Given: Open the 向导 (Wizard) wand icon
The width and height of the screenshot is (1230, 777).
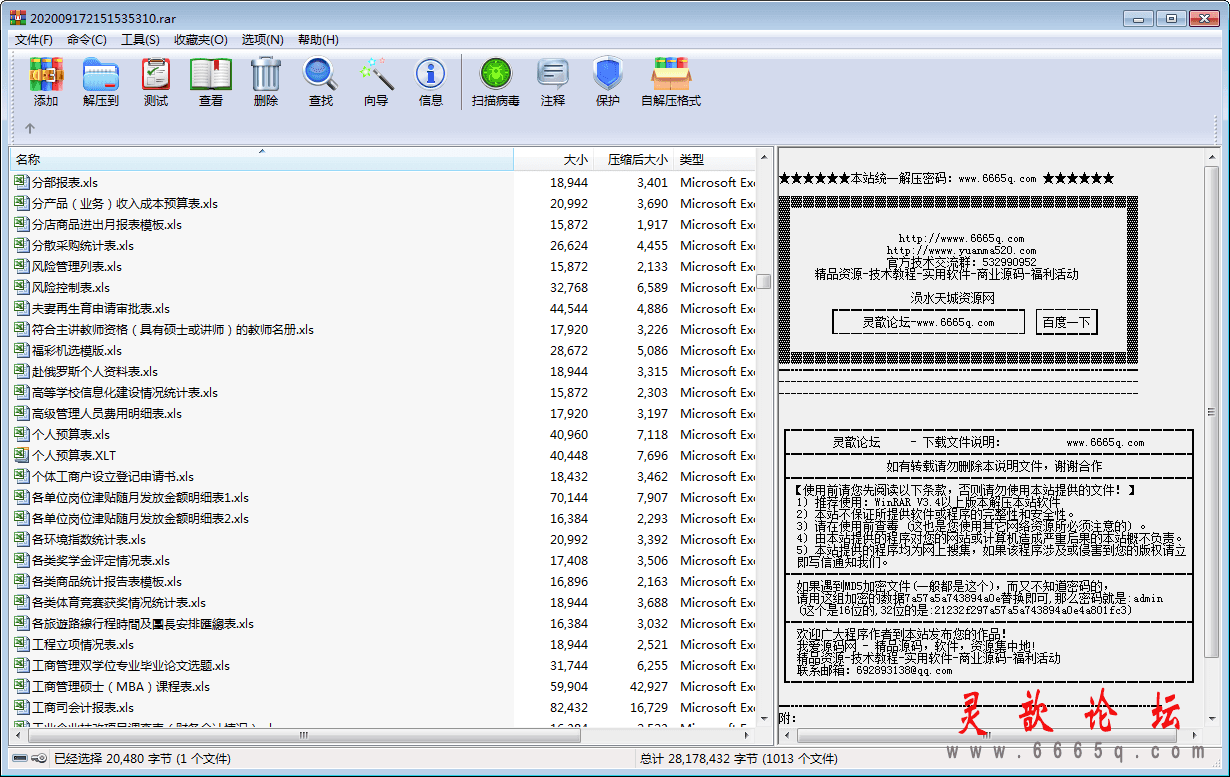Looking at the screenshot, I should (376, 75).
